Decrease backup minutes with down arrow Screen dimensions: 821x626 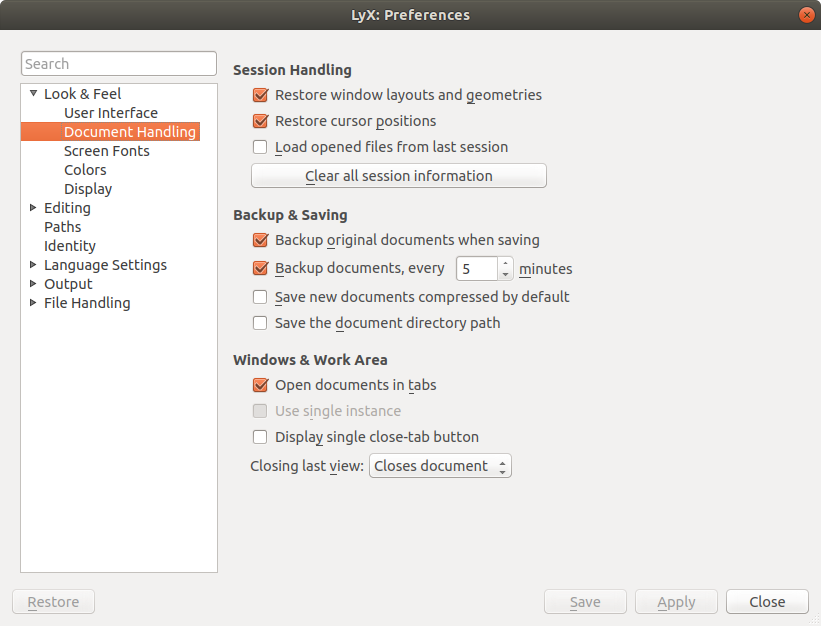coord(505,274)
